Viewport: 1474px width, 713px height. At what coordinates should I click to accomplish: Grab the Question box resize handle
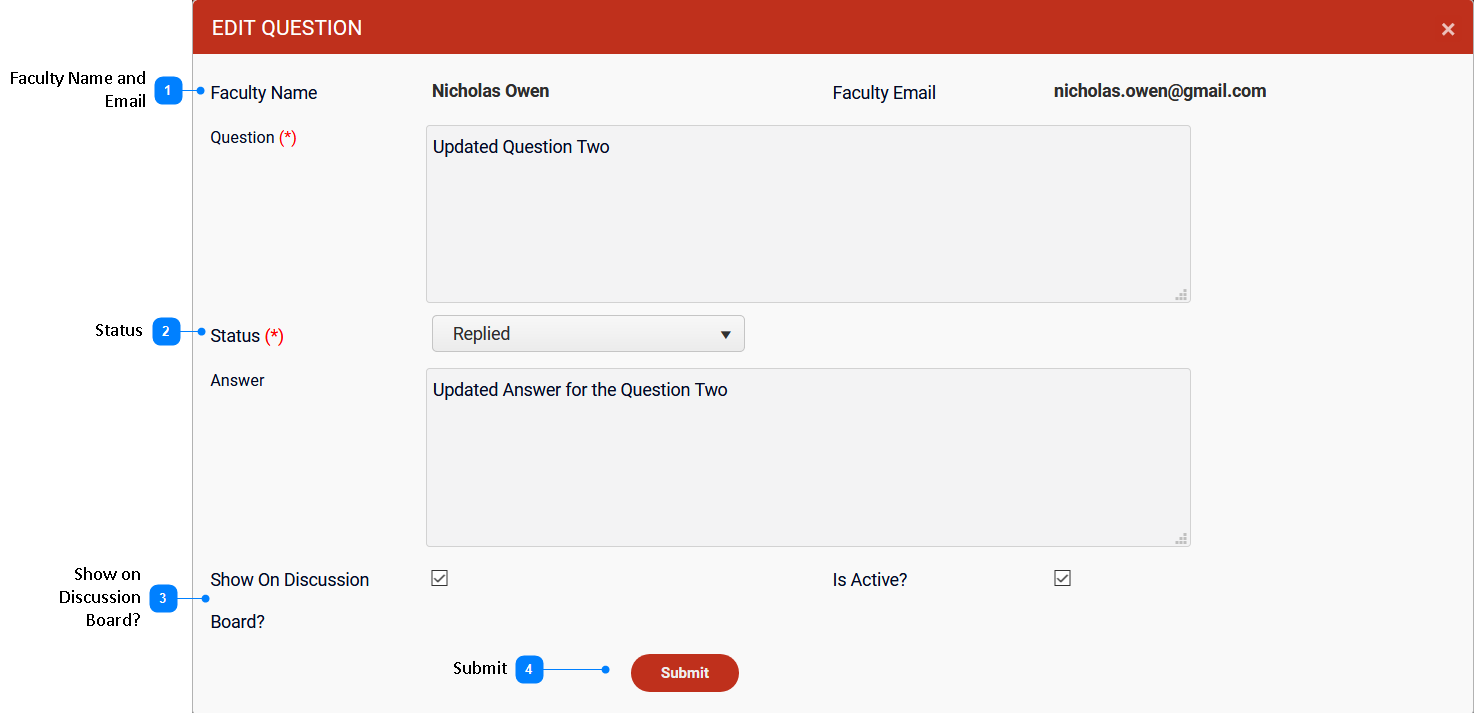click(x=1181, y=294)
